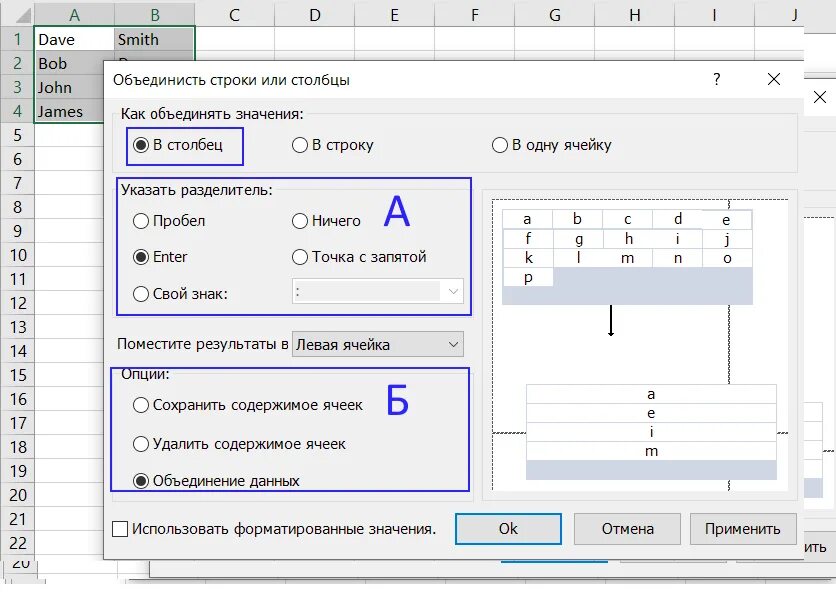Select cell containing 'Bob'
836x600 pixels.
[69, 63]
